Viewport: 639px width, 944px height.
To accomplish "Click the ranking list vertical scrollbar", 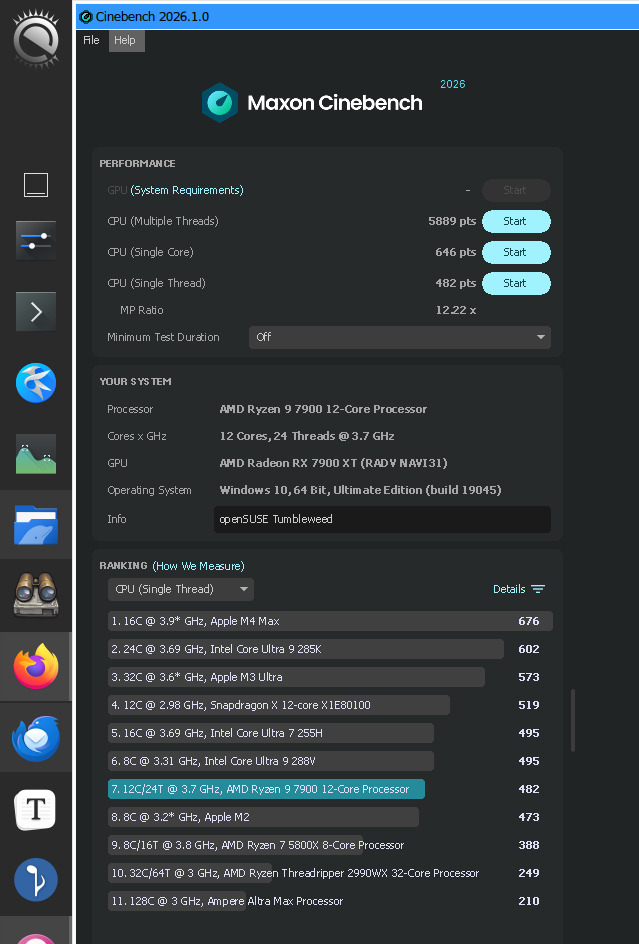I will coord(573,721).
